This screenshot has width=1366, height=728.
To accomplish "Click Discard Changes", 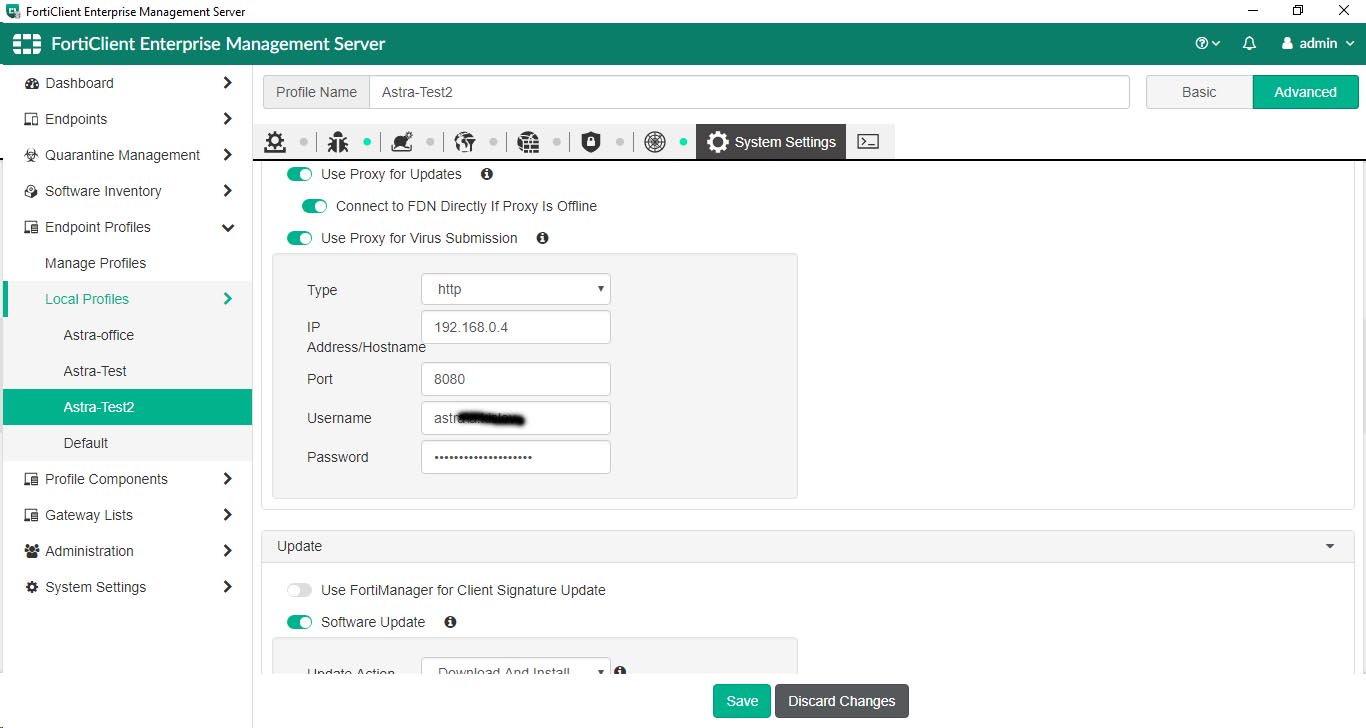I will pyautogui.click(x=841, y=700).
